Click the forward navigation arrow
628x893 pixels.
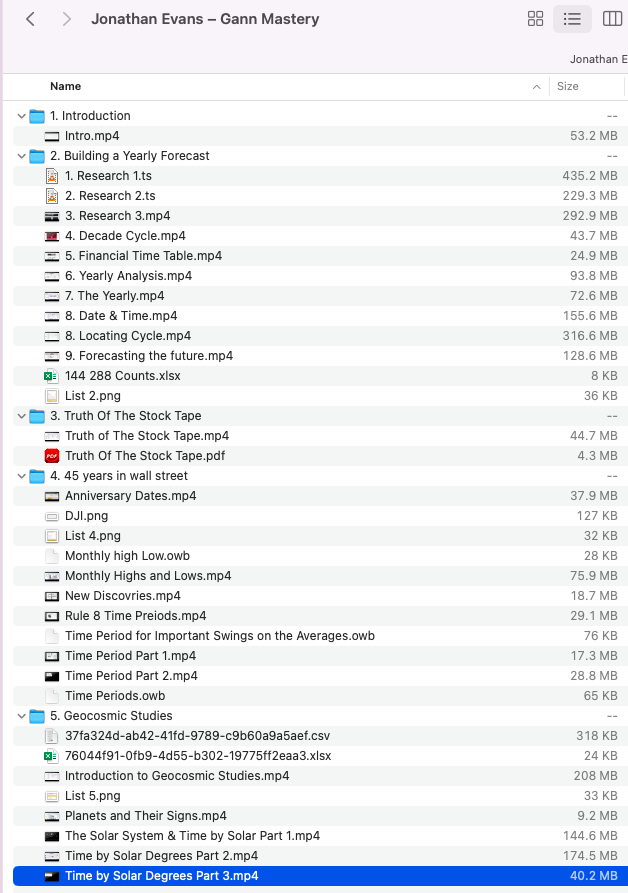66,19
